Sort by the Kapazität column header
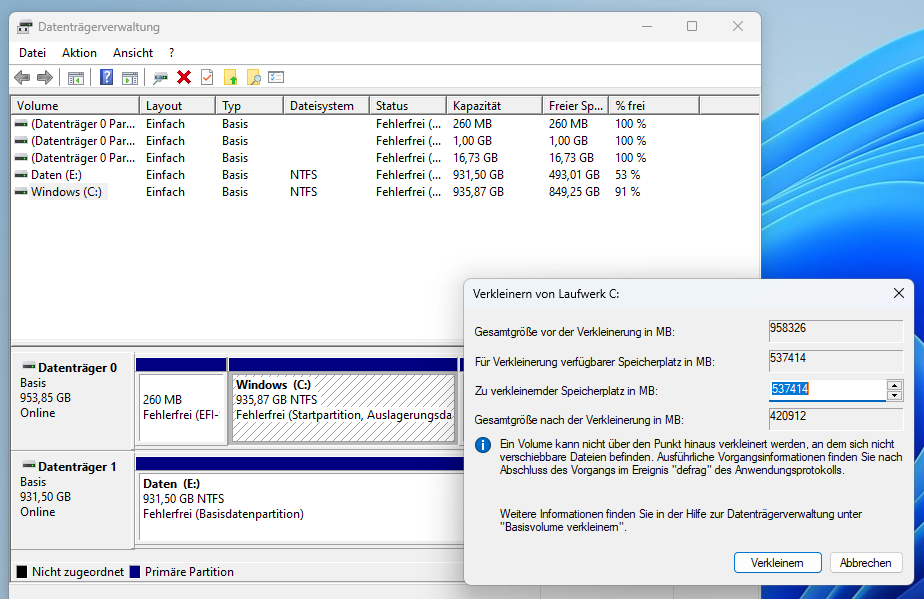924x599 pixels. coord(494,106)
